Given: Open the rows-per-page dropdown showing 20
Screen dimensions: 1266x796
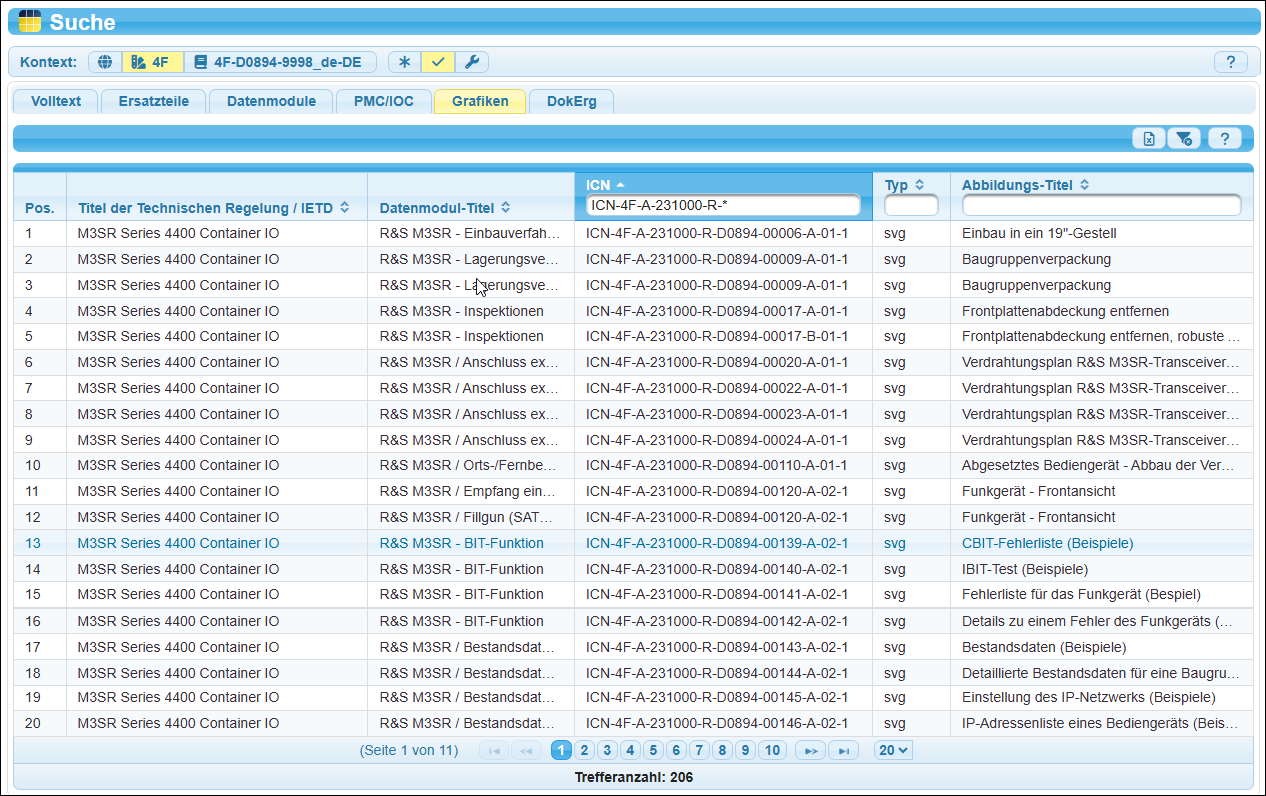Looking at the screenshot, I should coord(893,750).
